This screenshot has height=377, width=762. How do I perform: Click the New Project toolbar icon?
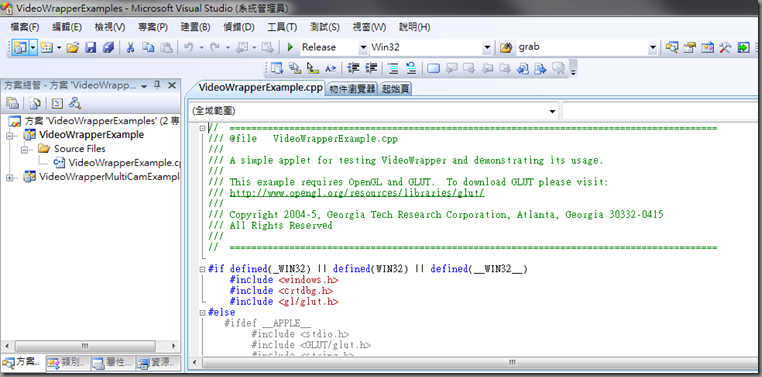point(19,48)
